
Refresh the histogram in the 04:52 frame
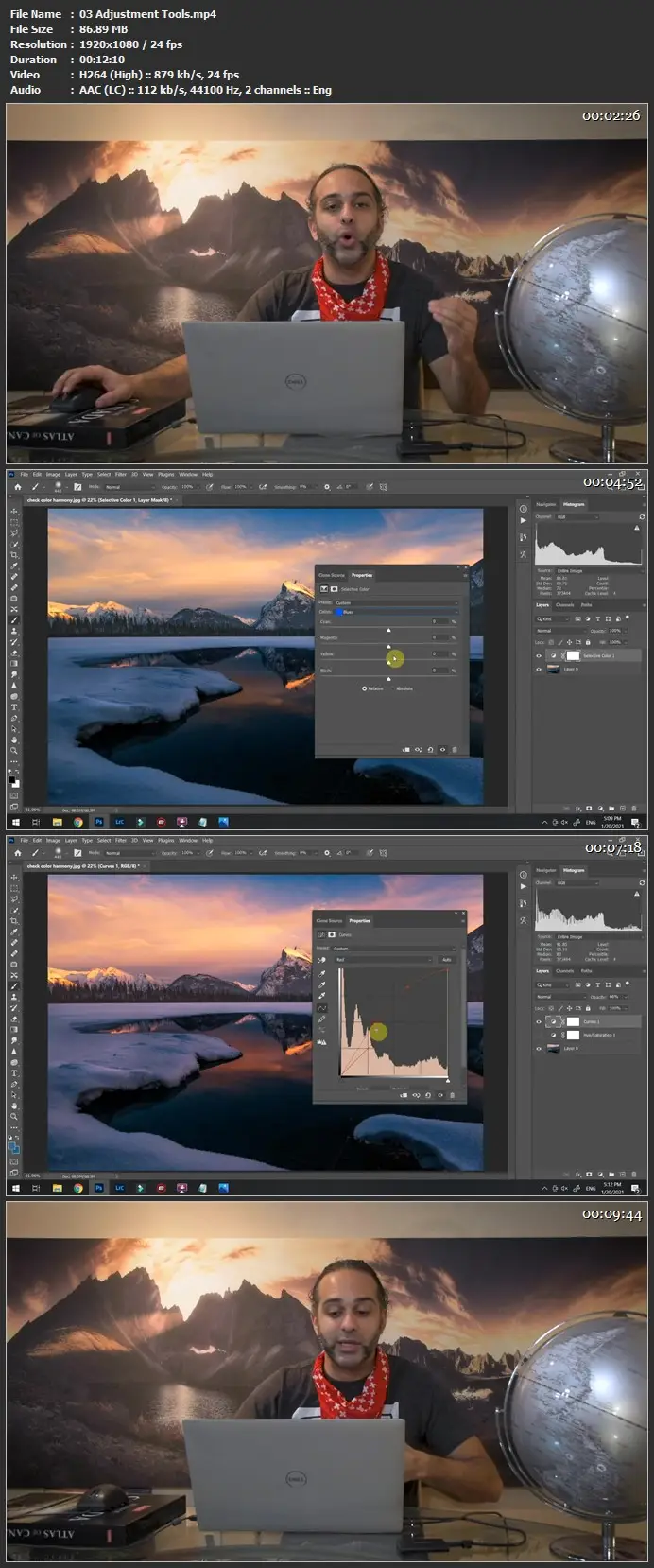pos(642,517)
